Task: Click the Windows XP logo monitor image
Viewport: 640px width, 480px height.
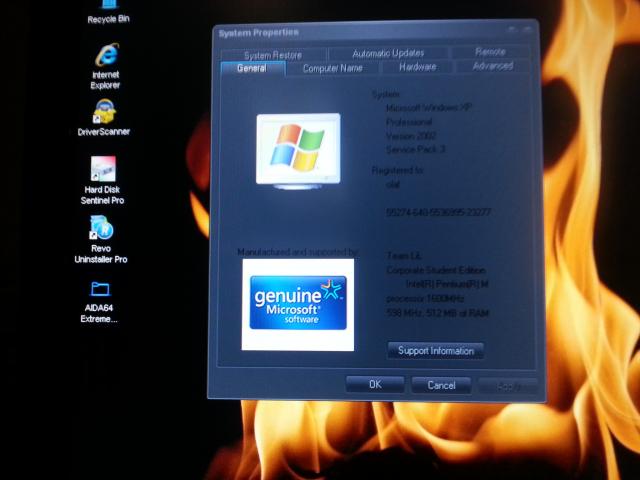Action: (297, 150)
